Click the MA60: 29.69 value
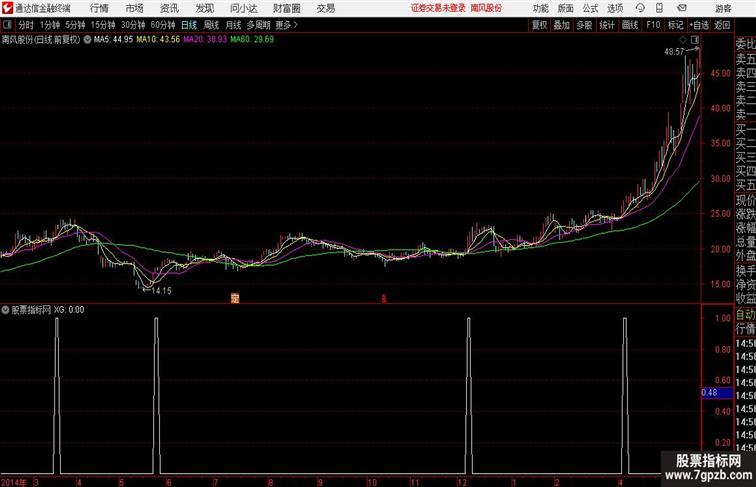Image resolution: width=756 pixels, height=487 pixels. 252,40
